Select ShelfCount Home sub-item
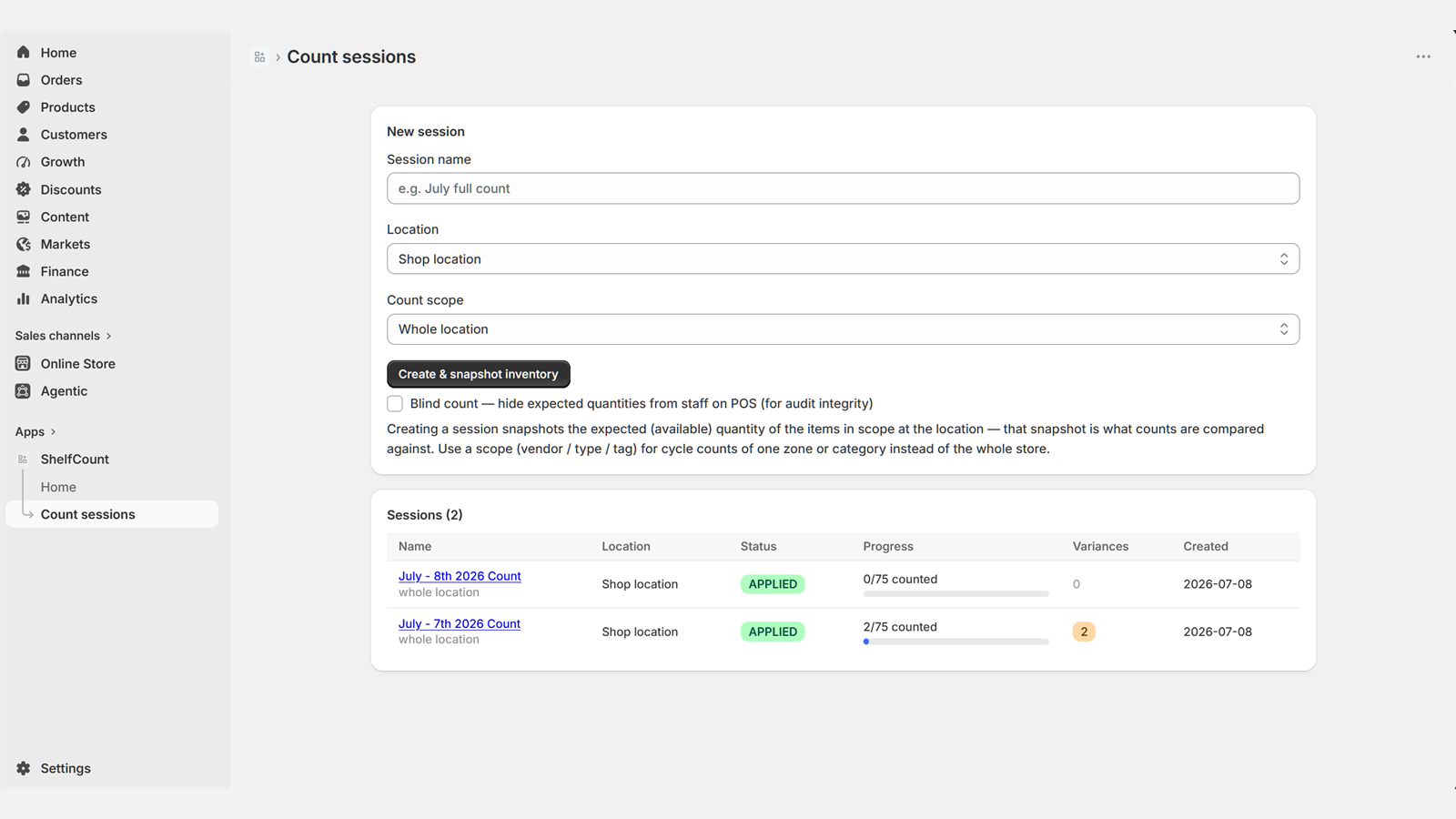Viewport: 1456px width, 819px height. click(x=58, y=487)
